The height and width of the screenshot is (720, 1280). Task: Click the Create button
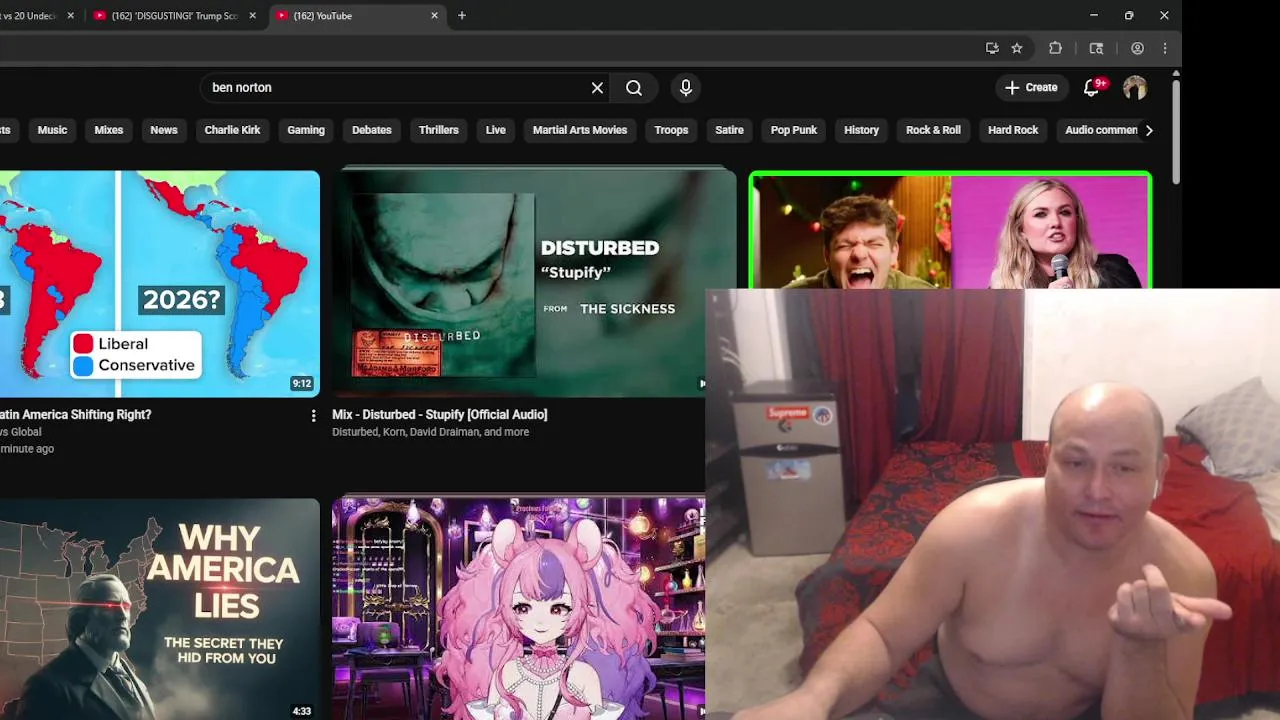1031,88
